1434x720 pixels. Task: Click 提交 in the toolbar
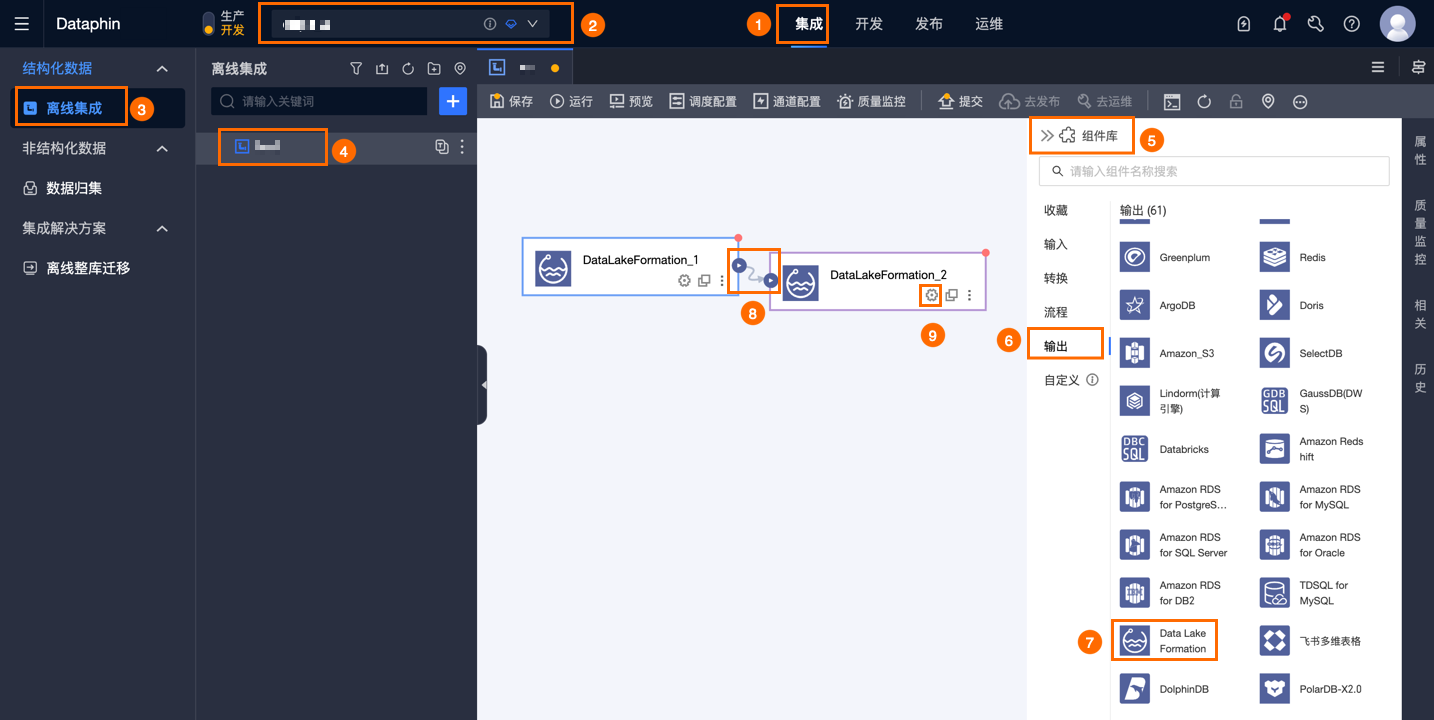coord(960,101)
